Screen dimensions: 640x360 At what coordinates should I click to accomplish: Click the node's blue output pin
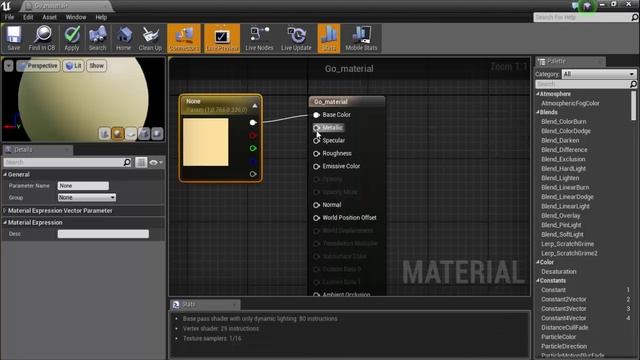pos(253,161)
